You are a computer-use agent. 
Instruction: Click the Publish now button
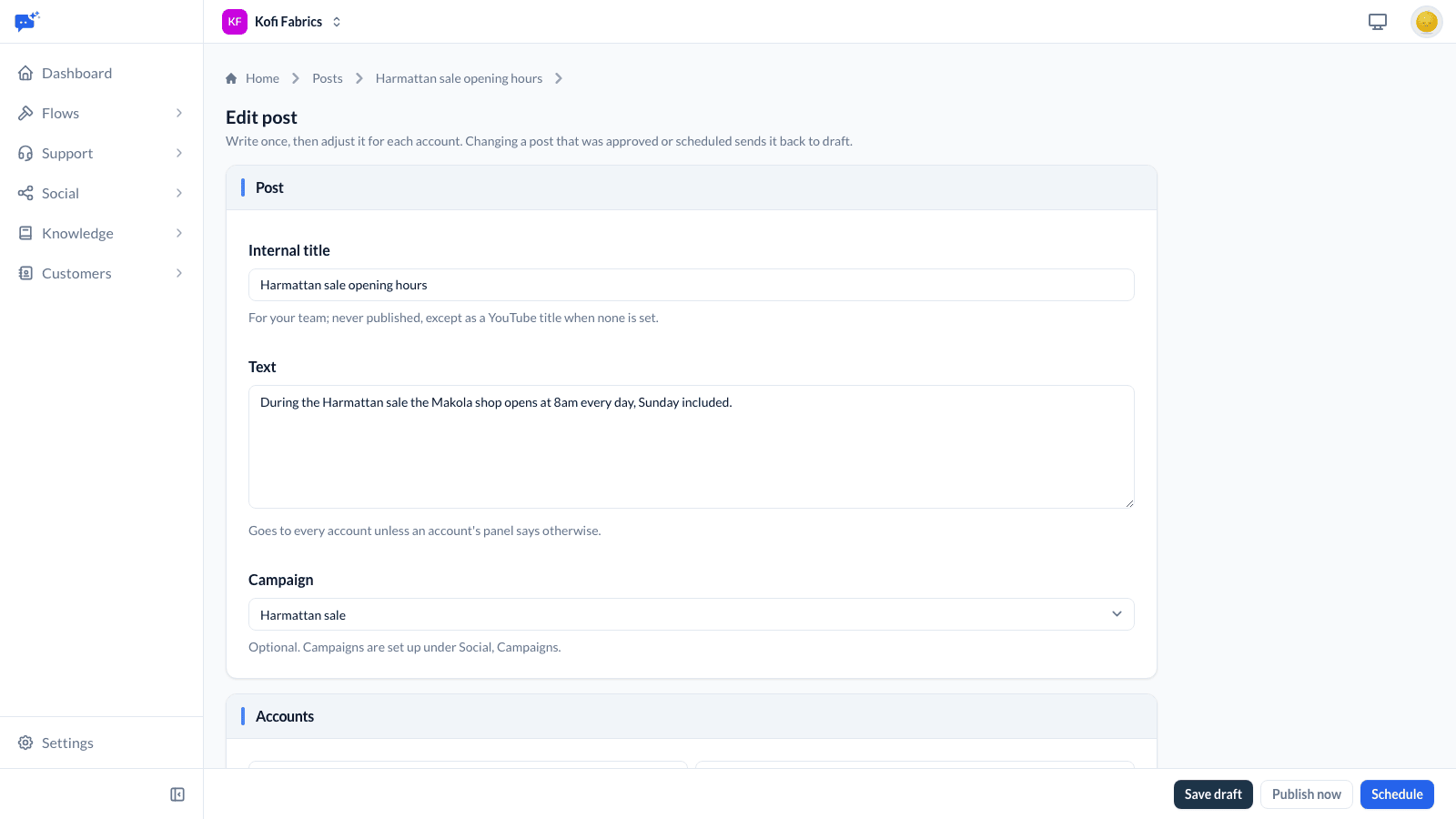pyautogui.click(x=1307, y=794)
